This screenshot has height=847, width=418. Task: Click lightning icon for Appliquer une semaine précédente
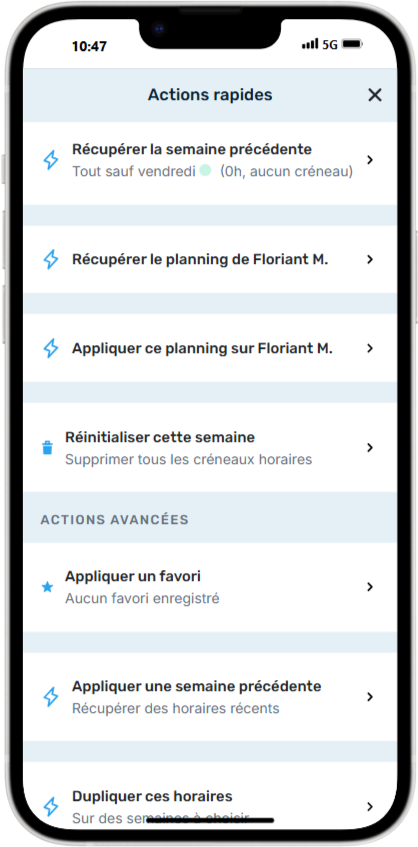click(51, 697)
